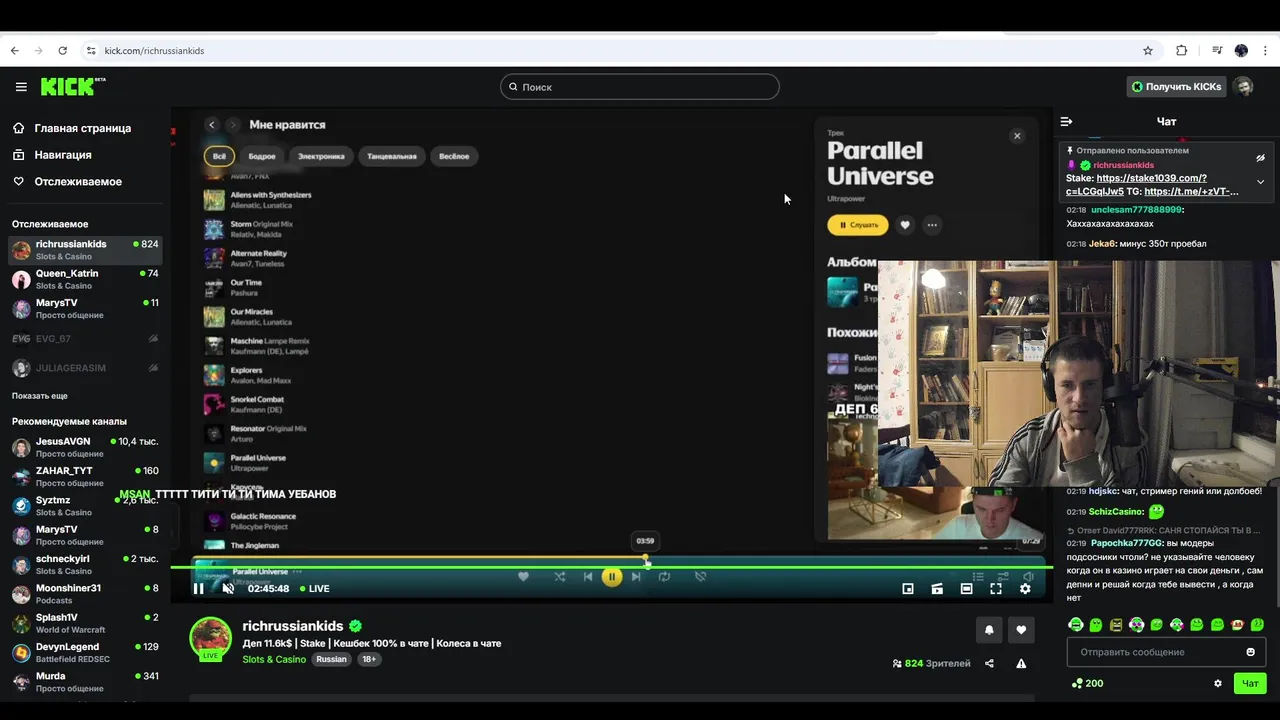The image size is (1280, 720).
Task: Open the Queen_Katrin channel in the sidebar
Action: pos(85,279)
